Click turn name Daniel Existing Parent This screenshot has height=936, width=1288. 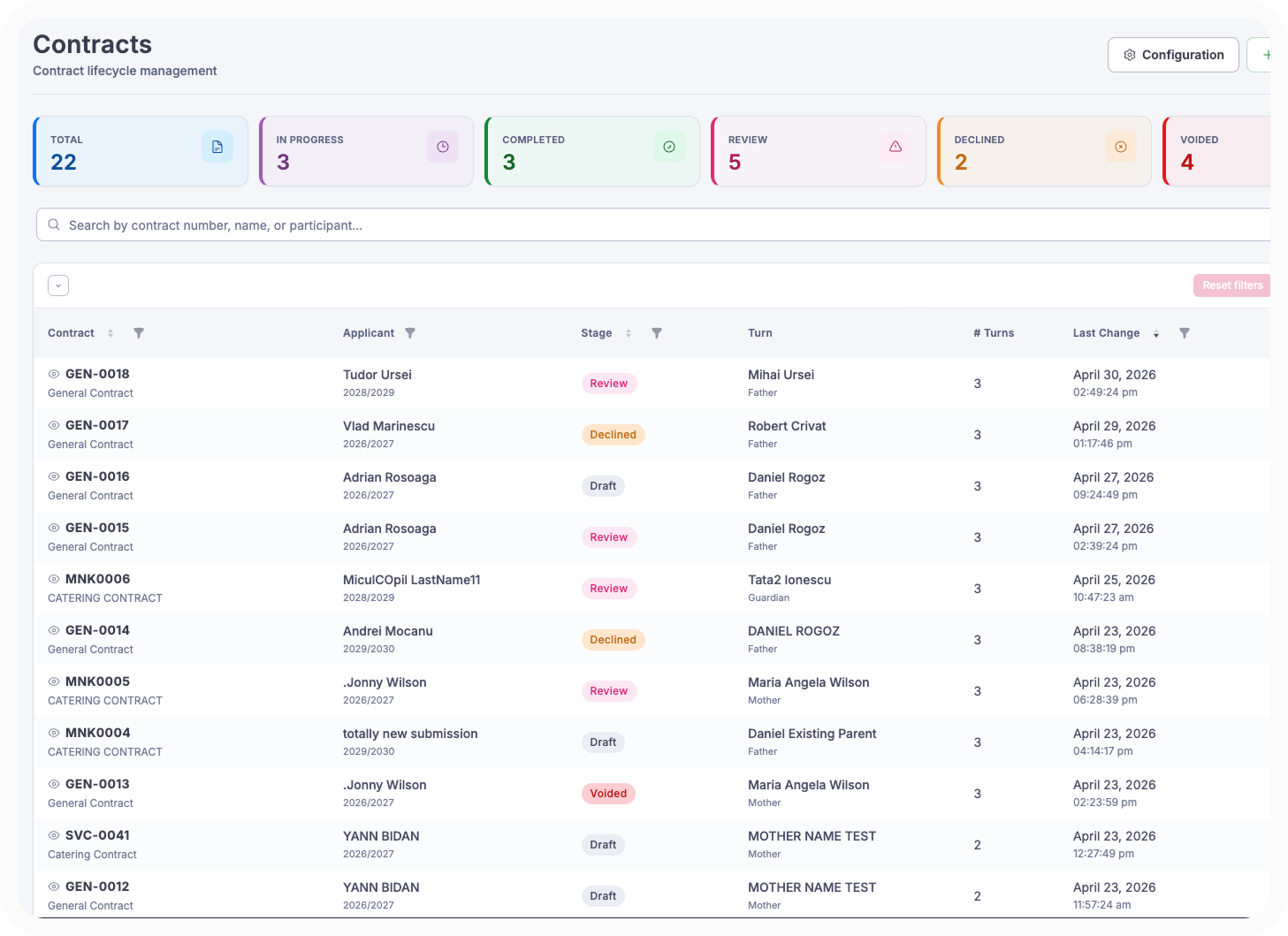[812, 734]
